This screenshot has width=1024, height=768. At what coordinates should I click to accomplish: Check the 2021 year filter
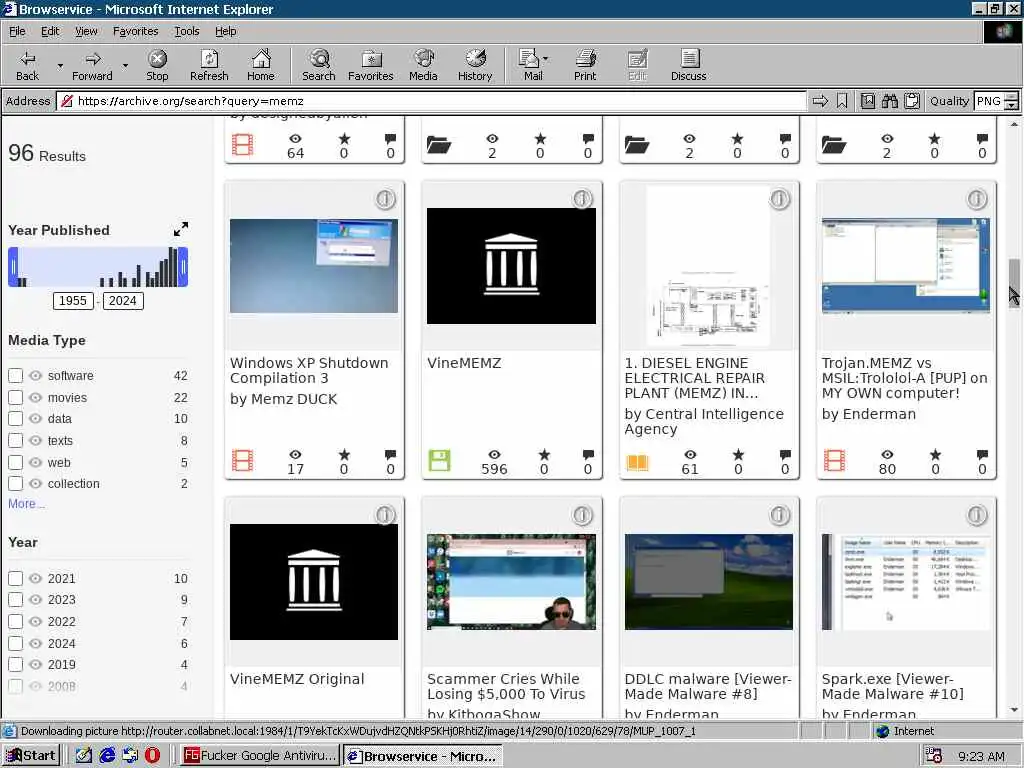16,578
